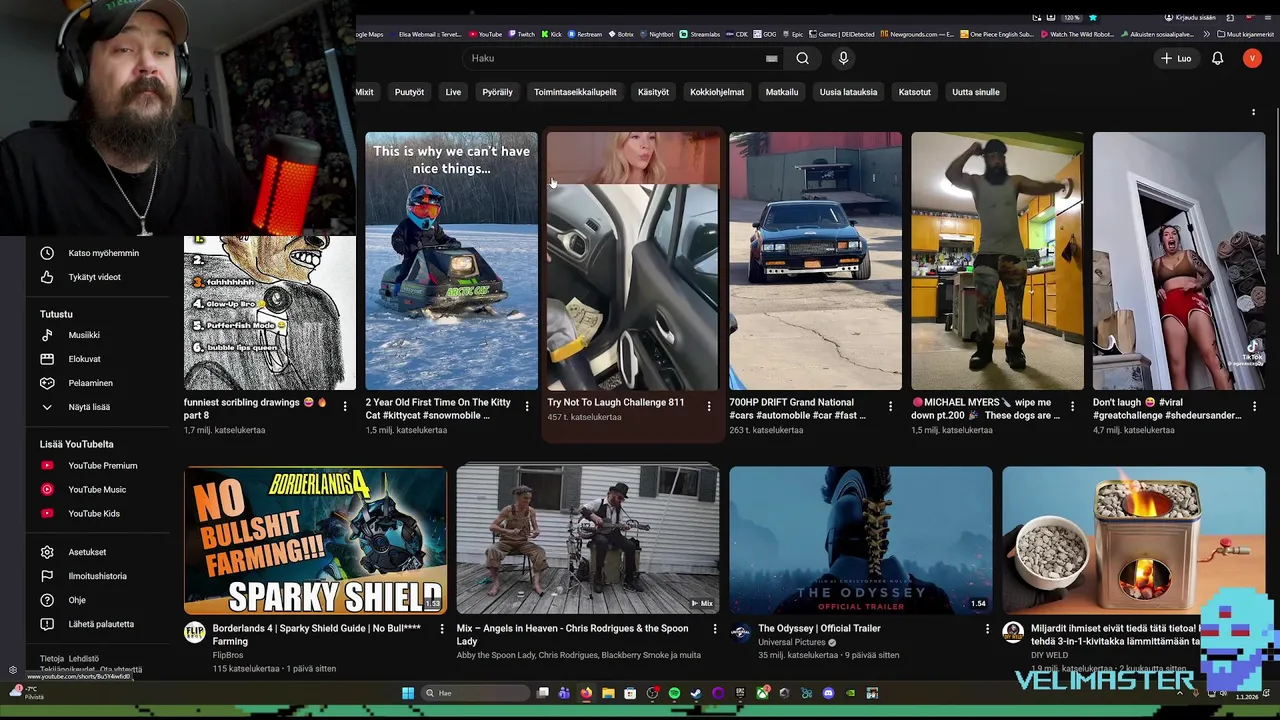Play The Odyssey Official Trailer thumbnail
This screenshot has height=720, width=1280.
click(x=861, y=540)
